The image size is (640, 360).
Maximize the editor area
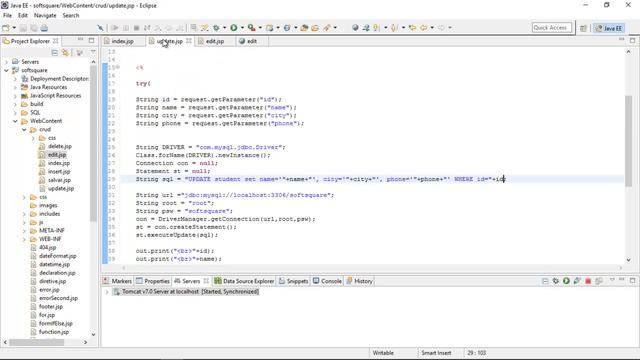coord(632,40)
